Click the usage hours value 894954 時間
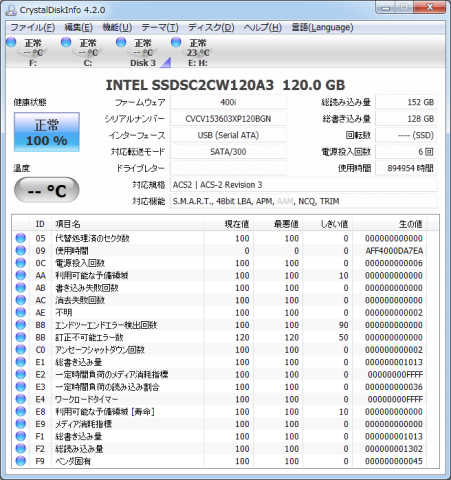The image size is (451, 480). [x=406, y=168]
